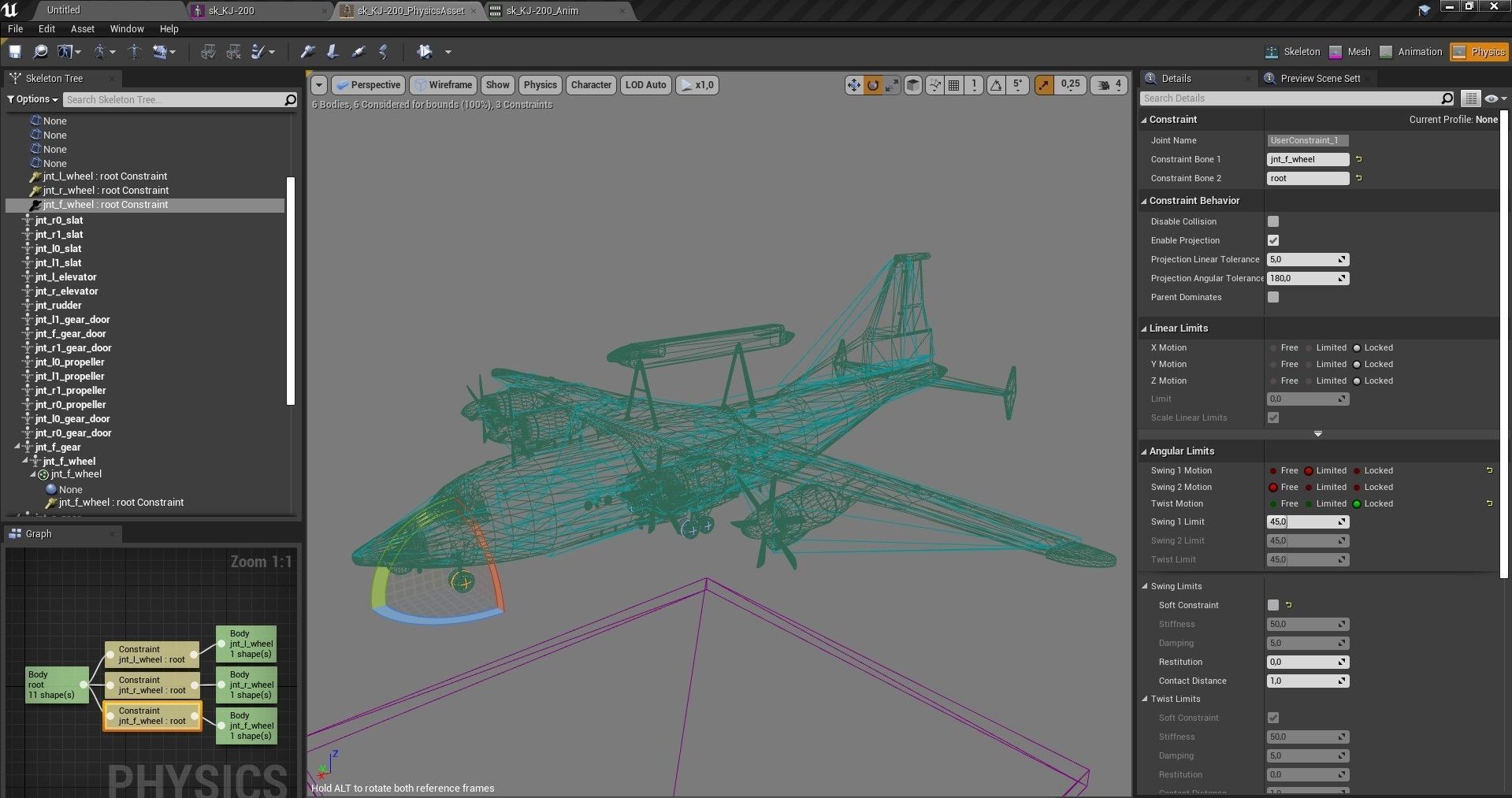Toggle the grid snap icon in the viewport
Image resolution: width=1512 pixels, height=798 pixels.
point(954,85)
